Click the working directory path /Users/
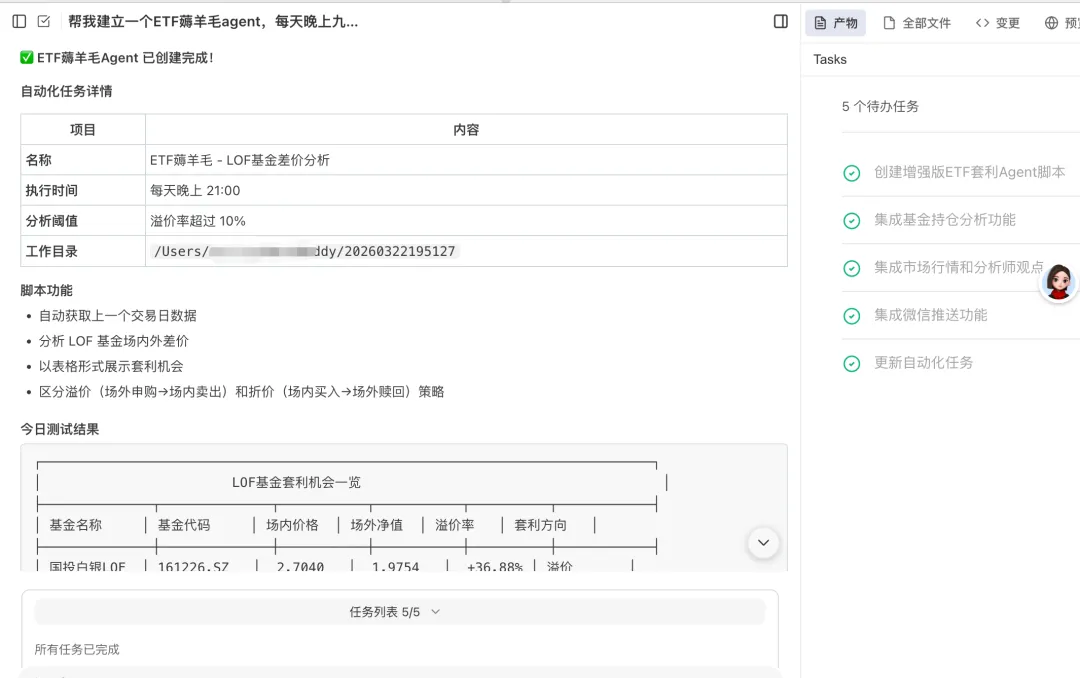 tap(305, 252)
